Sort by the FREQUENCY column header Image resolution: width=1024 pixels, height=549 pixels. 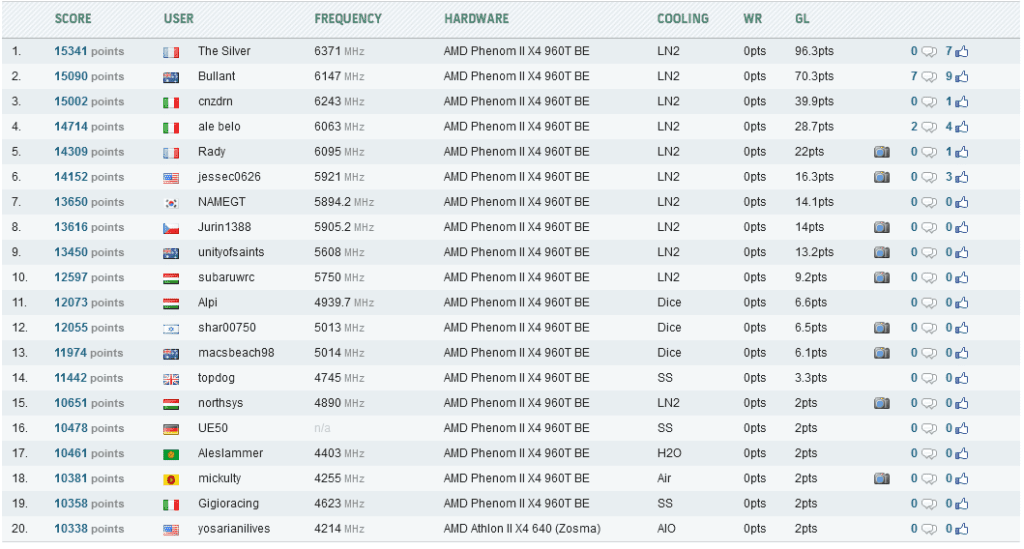click(347, 18)
